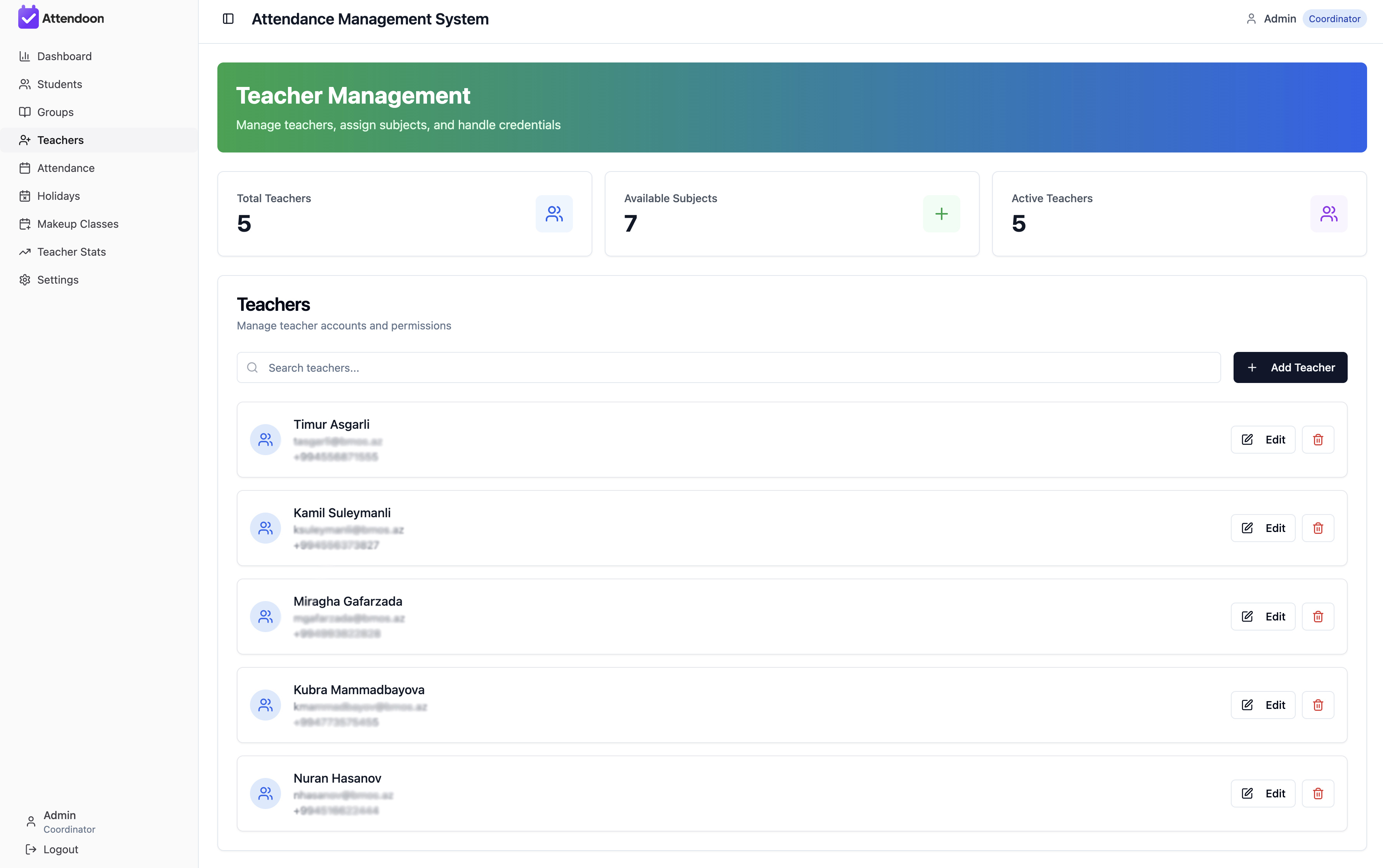Open Holidays from the sidebar menu

click(x=58, y=196)
